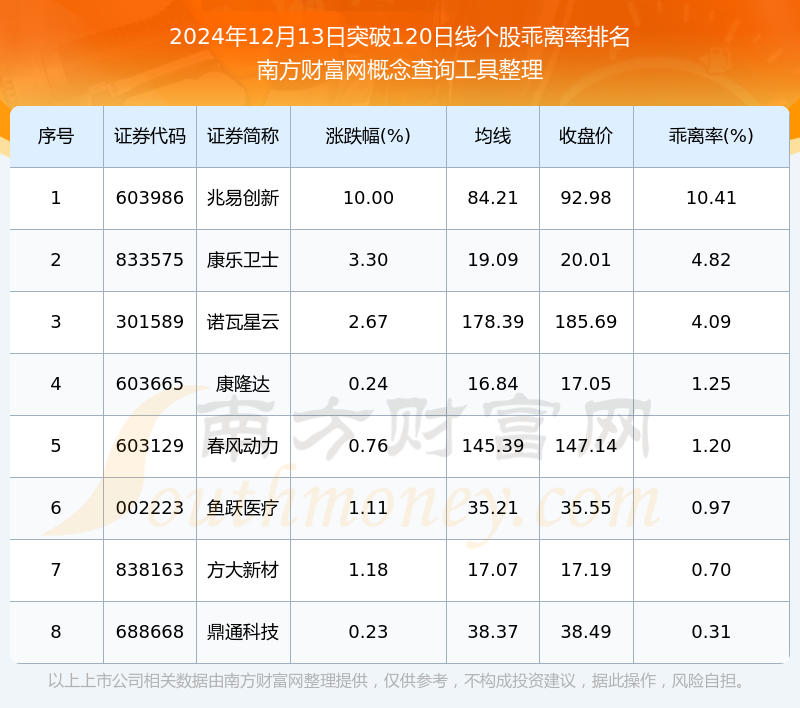Select stock code 833575

tap(149, 260)
